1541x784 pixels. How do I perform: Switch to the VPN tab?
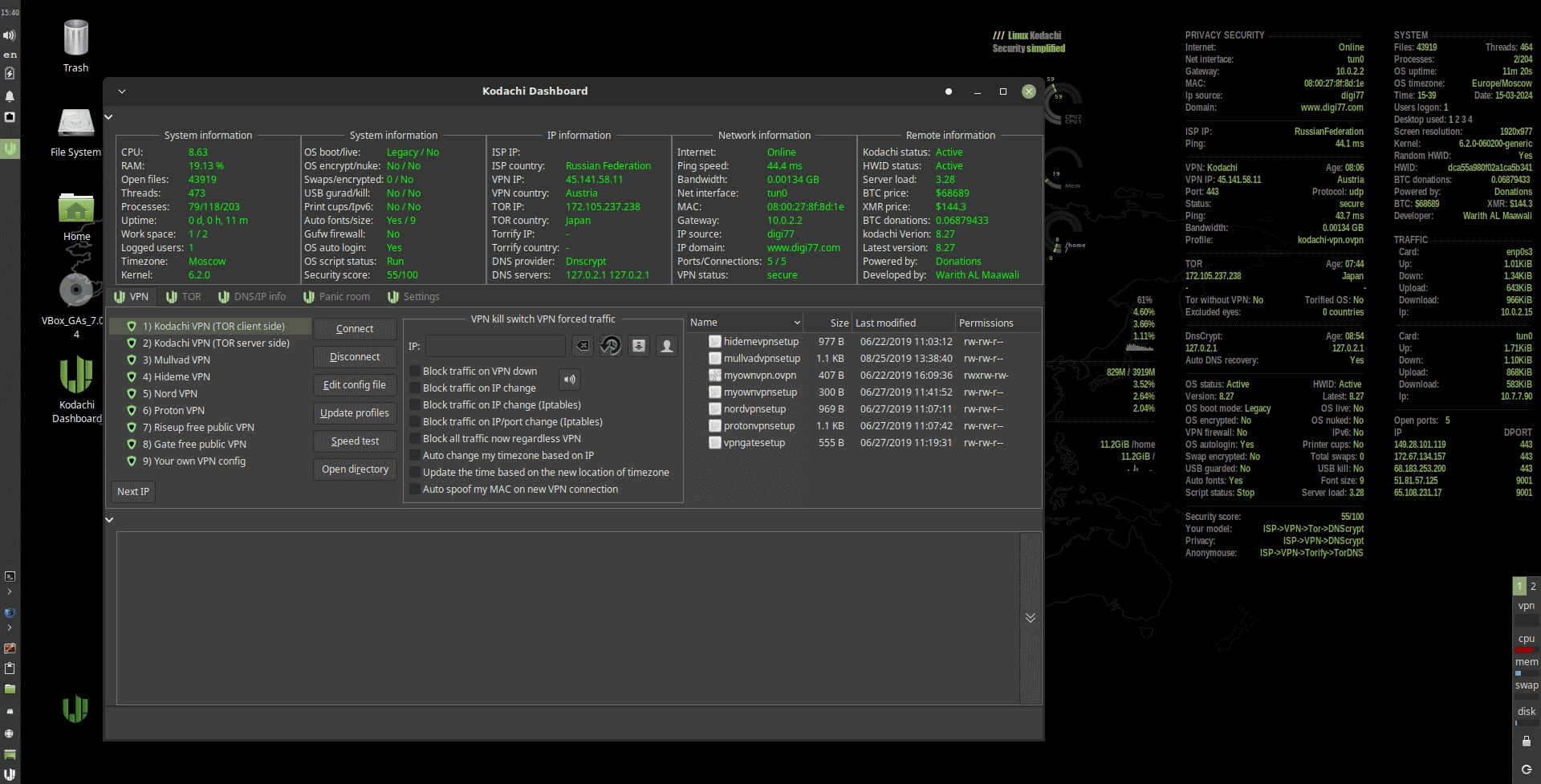132,297
